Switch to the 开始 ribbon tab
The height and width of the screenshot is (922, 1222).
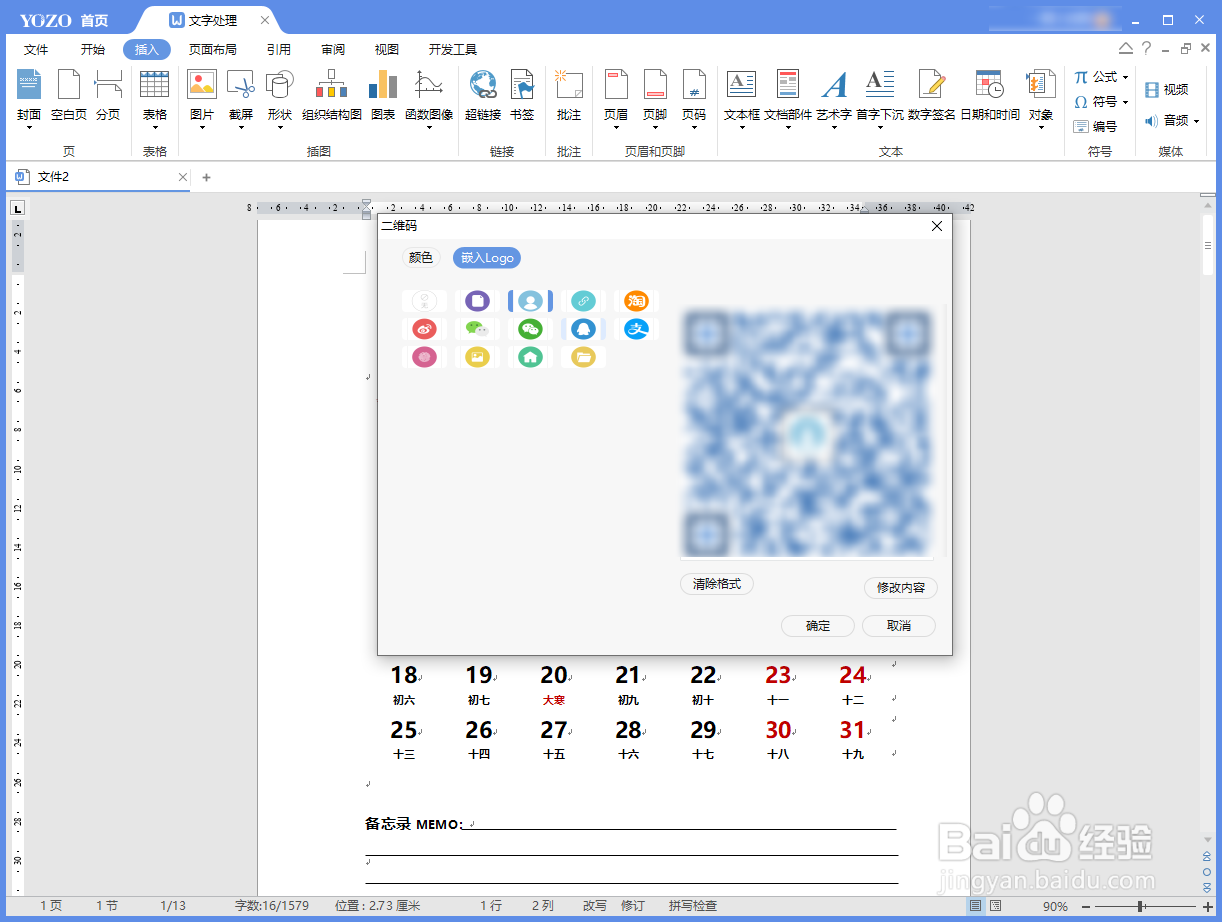point(93,49)
